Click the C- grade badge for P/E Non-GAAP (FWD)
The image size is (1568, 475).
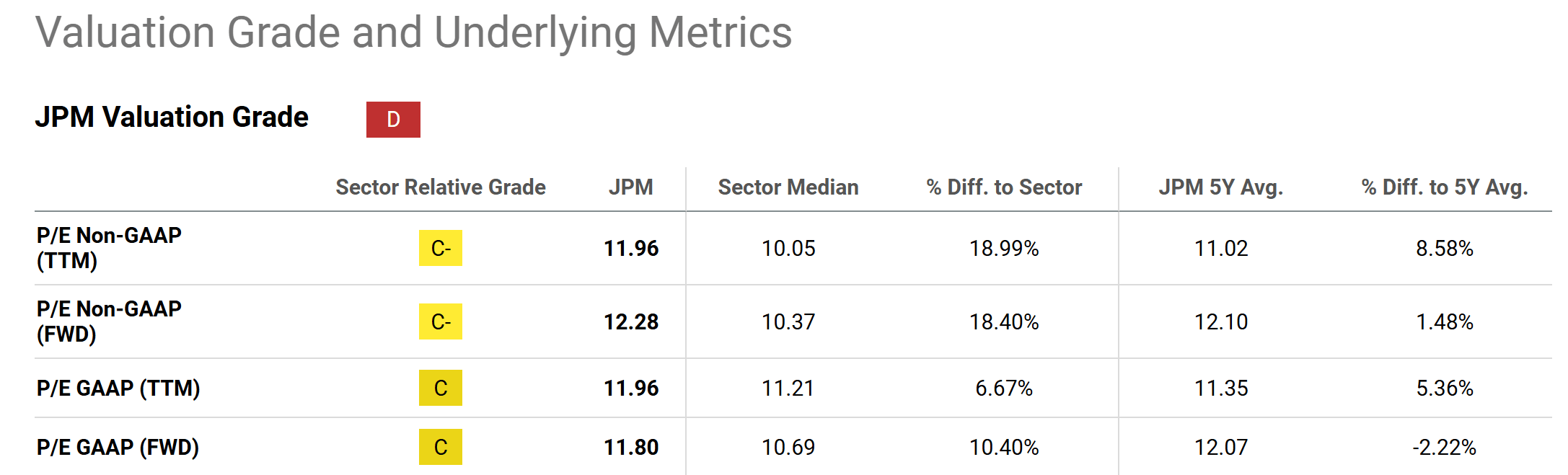(441, 321)
